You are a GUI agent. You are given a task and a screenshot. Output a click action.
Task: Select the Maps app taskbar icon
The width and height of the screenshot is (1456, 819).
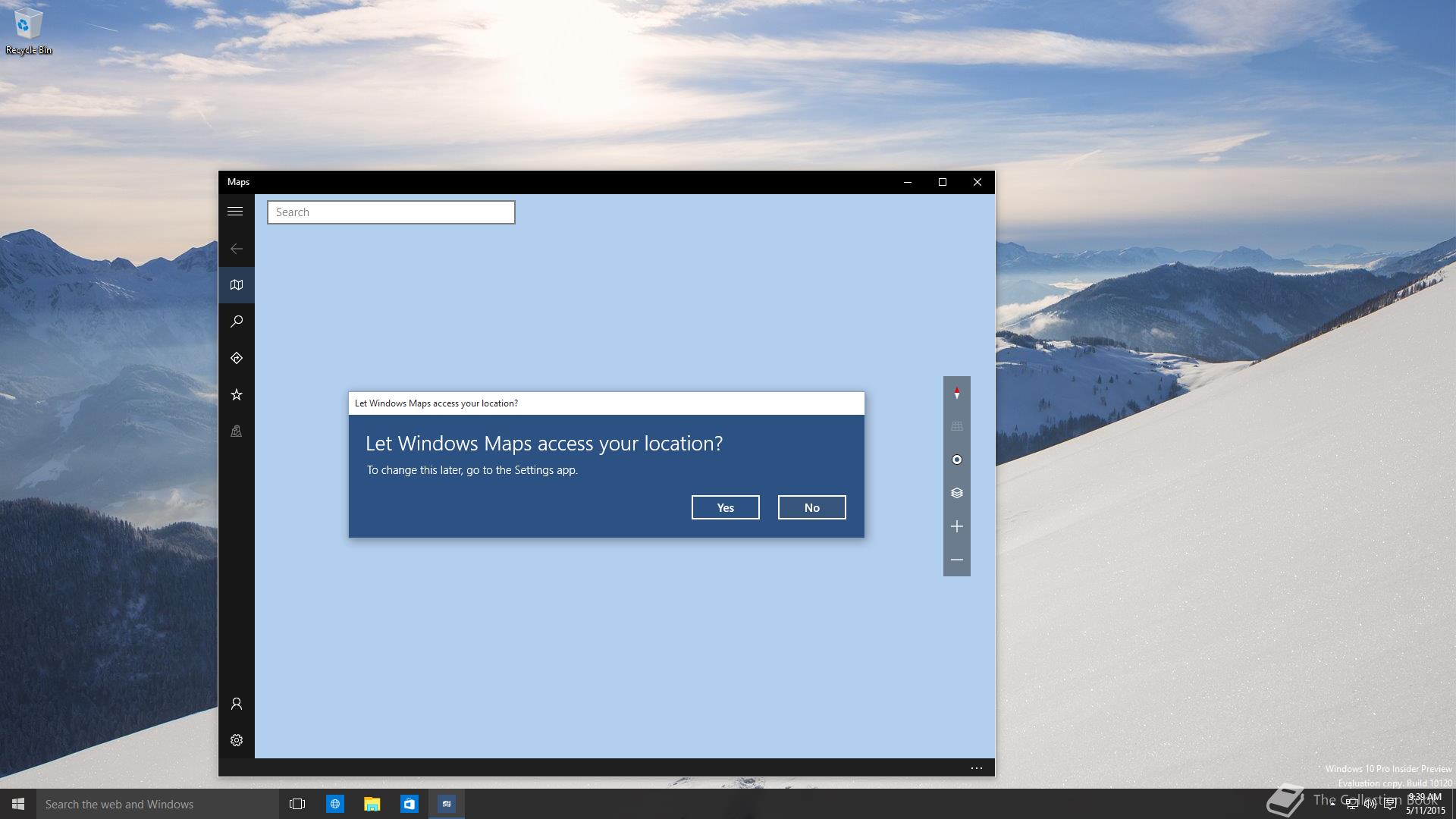click(x=447, y=804)
